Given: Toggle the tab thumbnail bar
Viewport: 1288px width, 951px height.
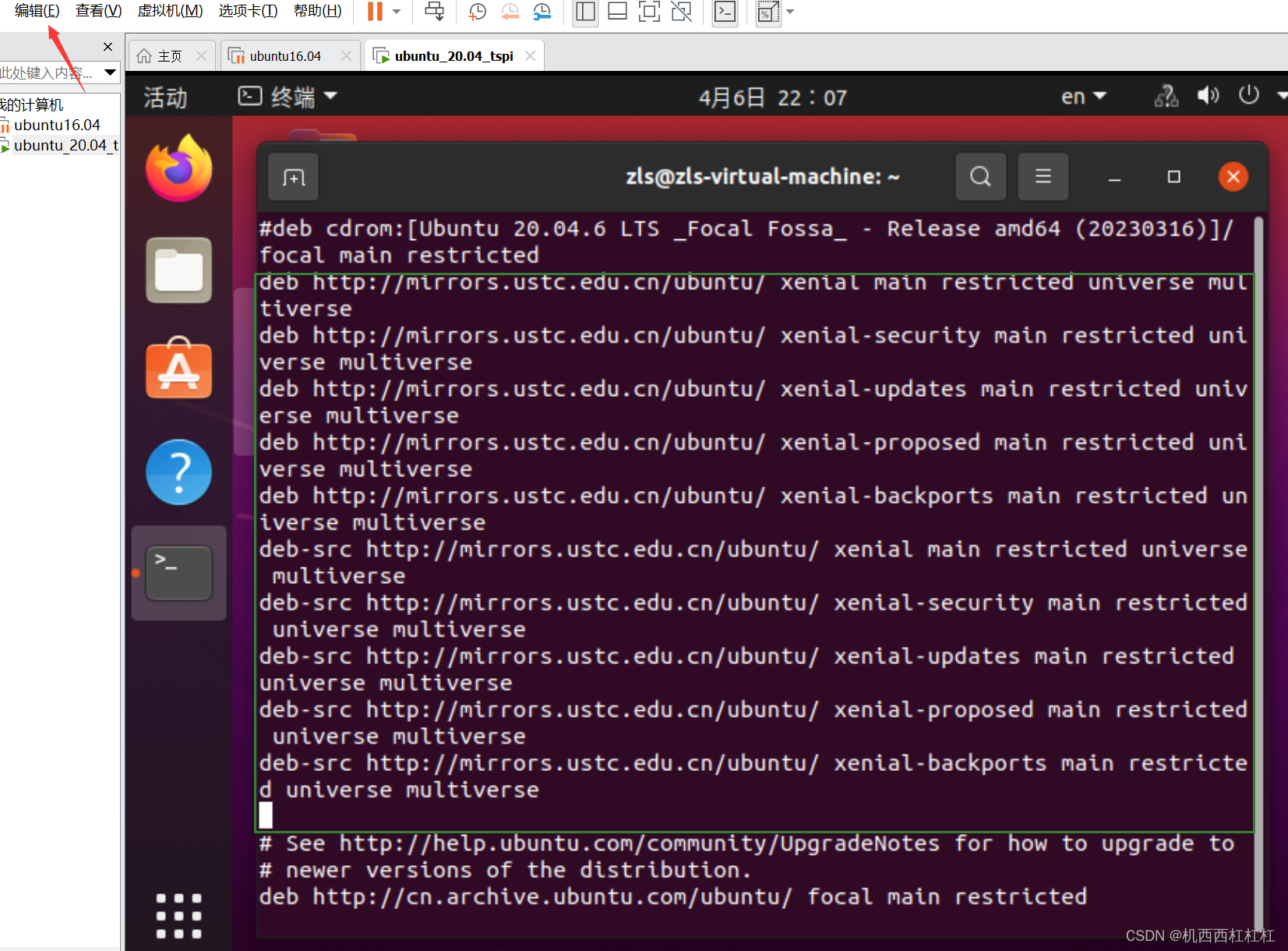Looking at the screenshot, I should [x=618, y=12].
